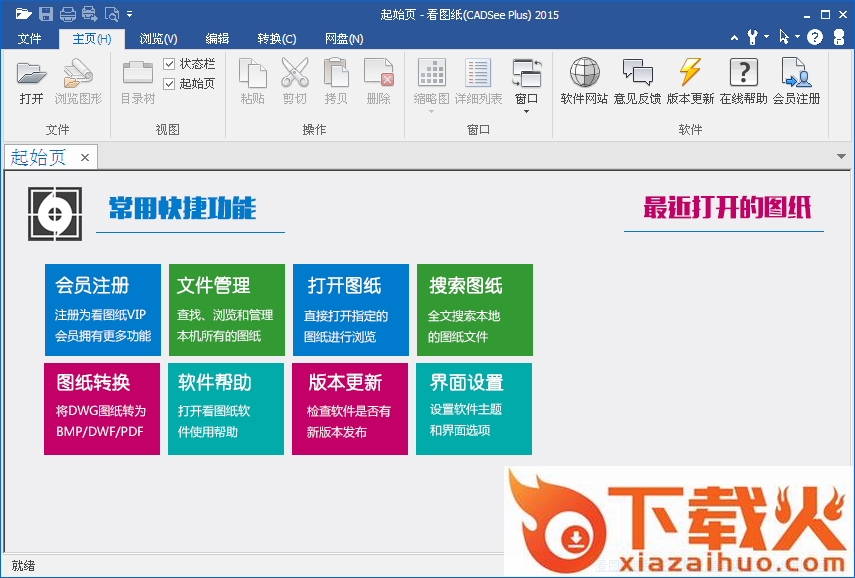Open the 文件 menu

click(30, 39)
